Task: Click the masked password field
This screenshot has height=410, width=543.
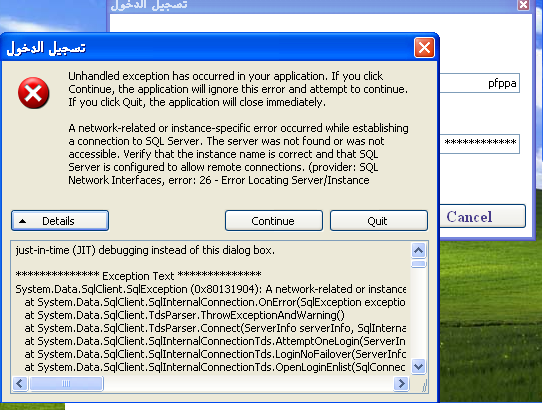Action: (x=480, y=144)
